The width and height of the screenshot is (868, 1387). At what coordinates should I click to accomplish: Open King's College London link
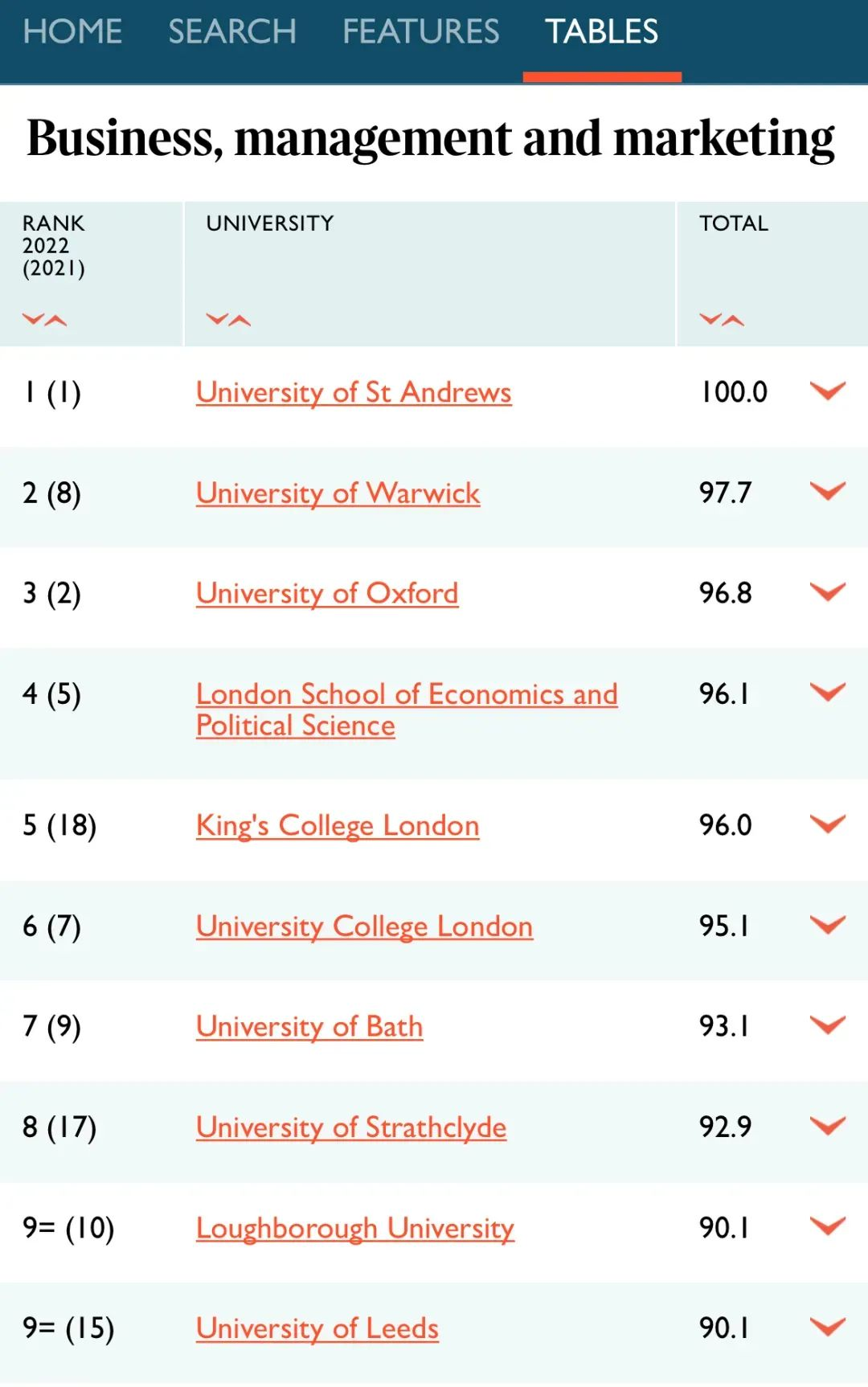point(338,825)
